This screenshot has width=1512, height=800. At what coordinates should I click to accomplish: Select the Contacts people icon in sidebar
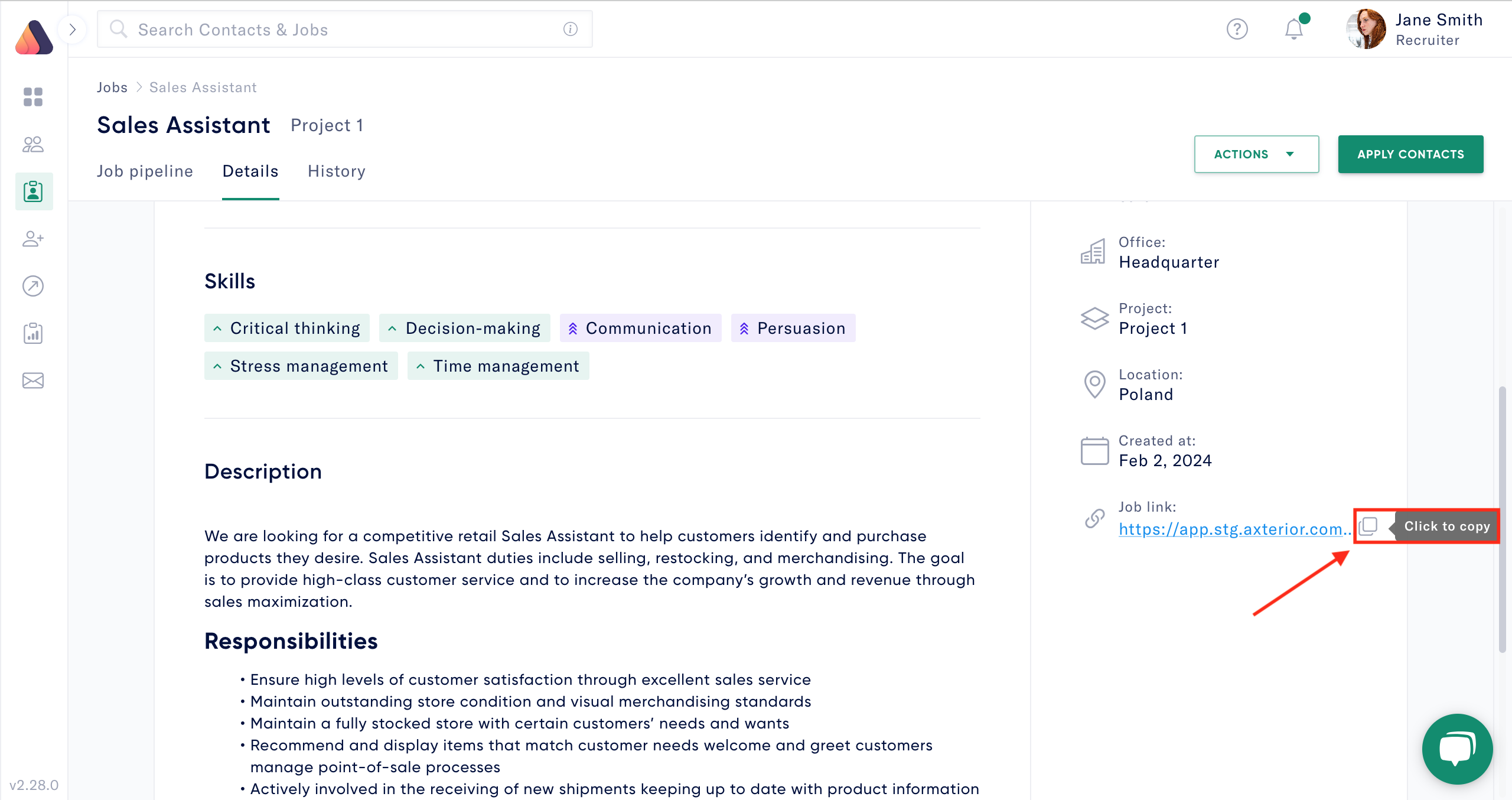pos(33,144)
